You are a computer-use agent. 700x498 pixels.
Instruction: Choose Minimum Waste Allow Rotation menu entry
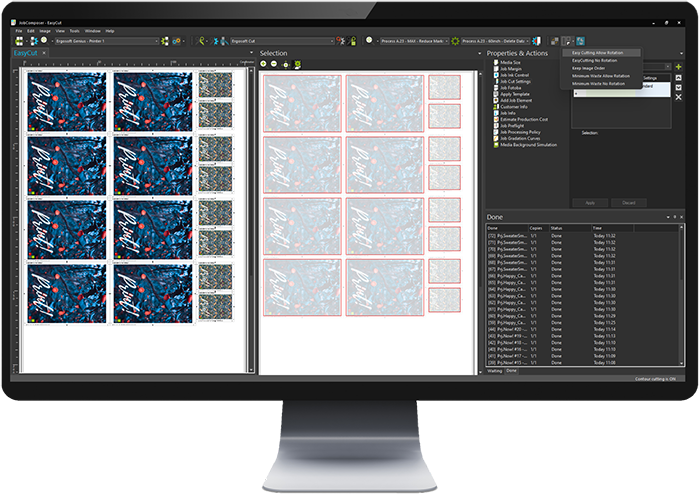600,75
